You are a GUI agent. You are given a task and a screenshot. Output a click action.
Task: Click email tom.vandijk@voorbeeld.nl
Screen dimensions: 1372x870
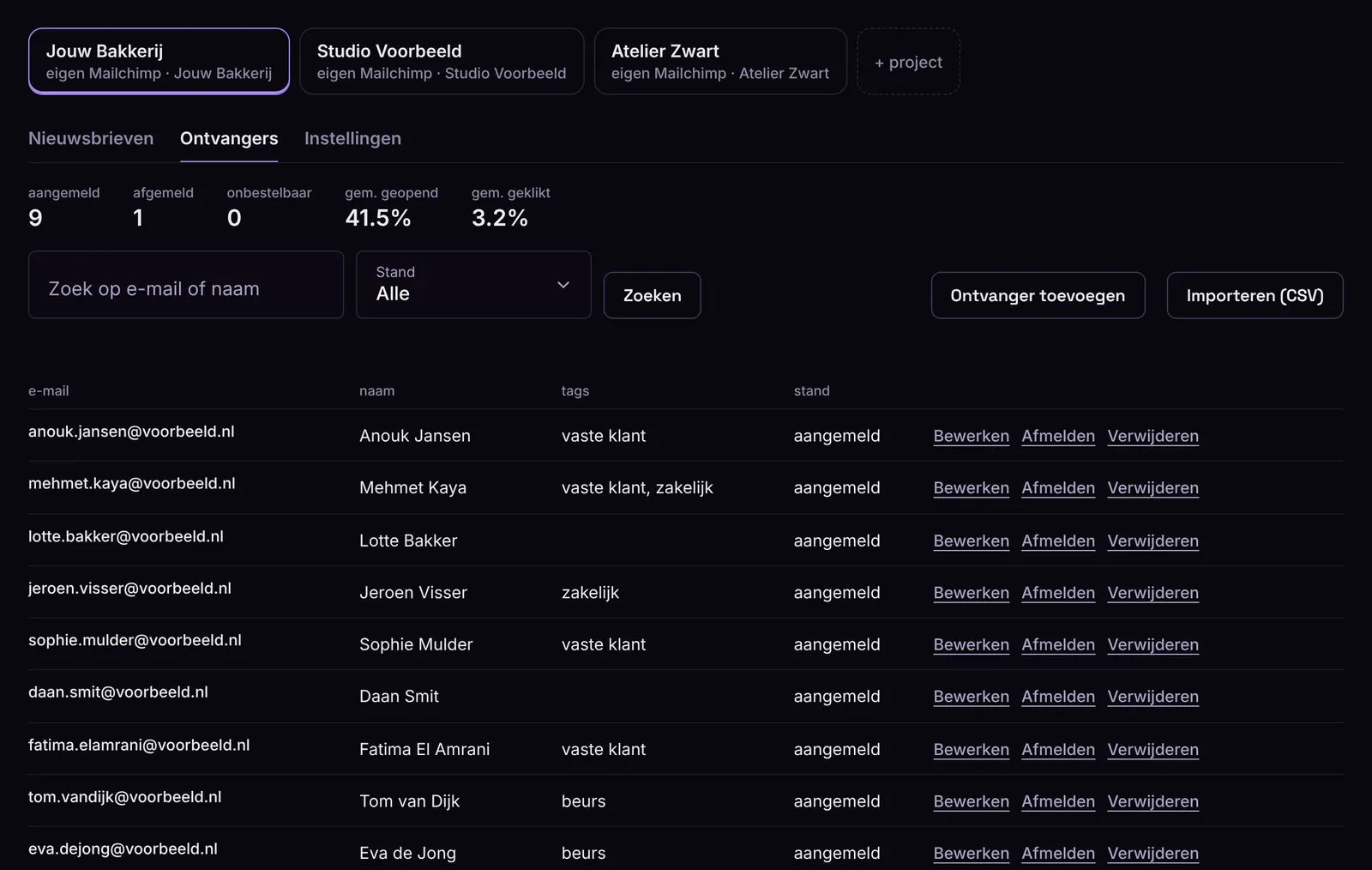click(125, 796)
